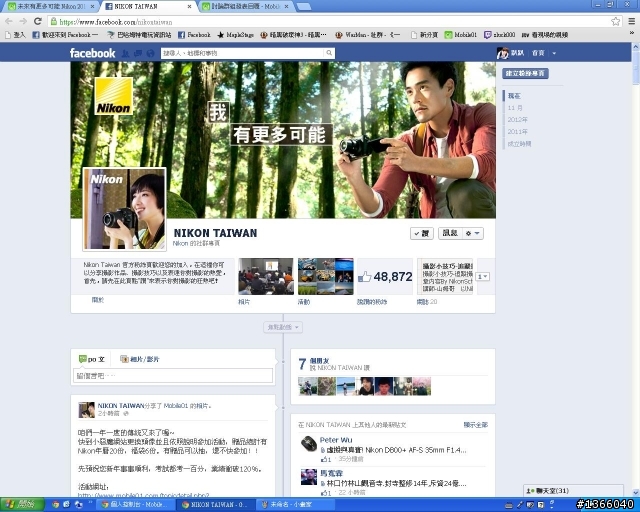
Task: Open the gear dropdown next to message button
Action: (x=473, y=233)
